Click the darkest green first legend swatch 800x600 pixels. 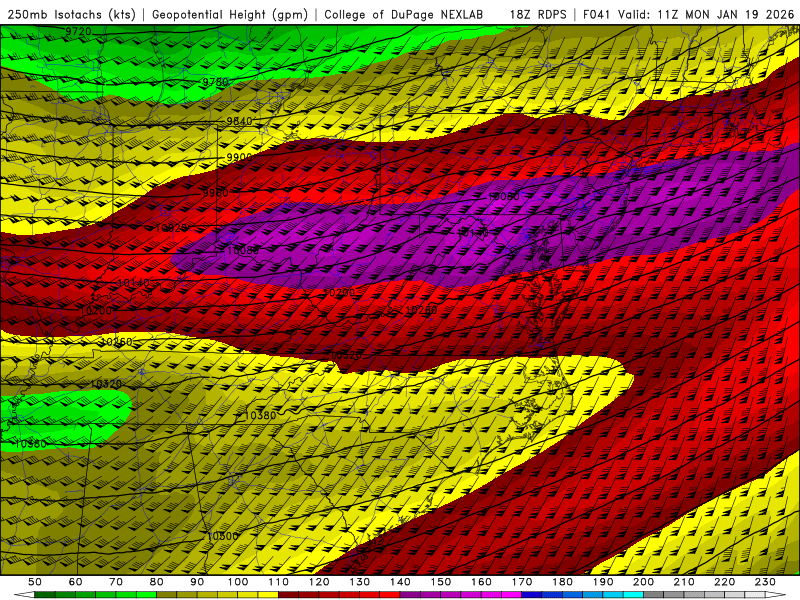coord(45,595)
